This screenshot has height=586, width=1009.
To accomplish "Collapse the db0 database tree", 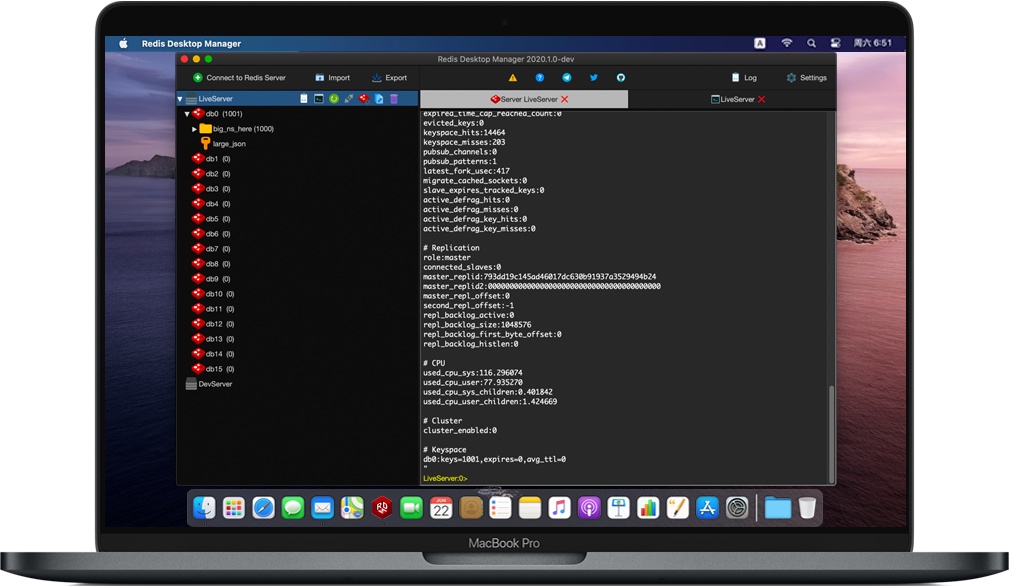I will click(x=186, y=113).
